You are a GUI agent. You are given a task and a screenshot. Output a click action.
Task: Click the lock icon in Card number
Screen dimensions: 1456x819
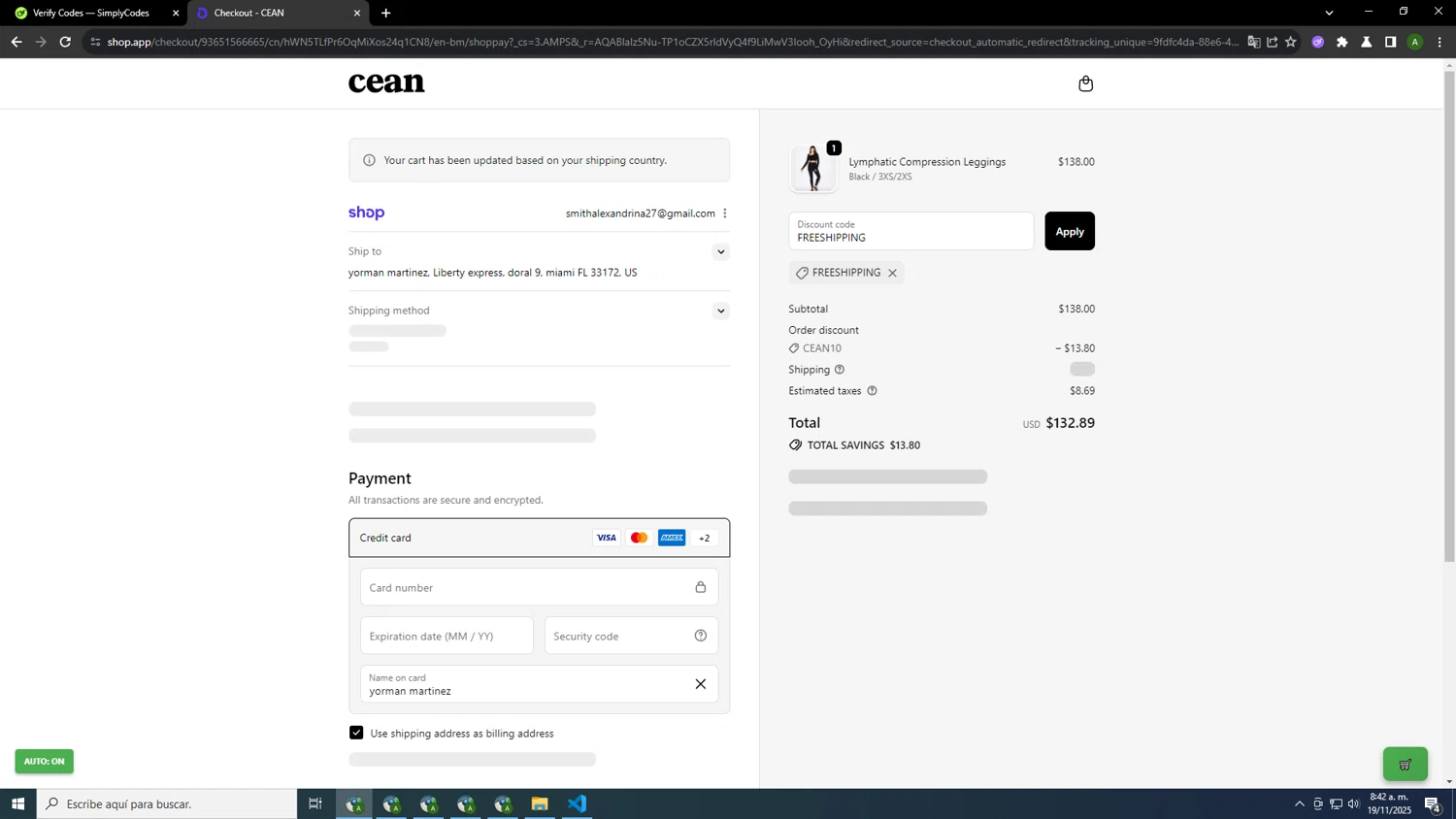701,587
